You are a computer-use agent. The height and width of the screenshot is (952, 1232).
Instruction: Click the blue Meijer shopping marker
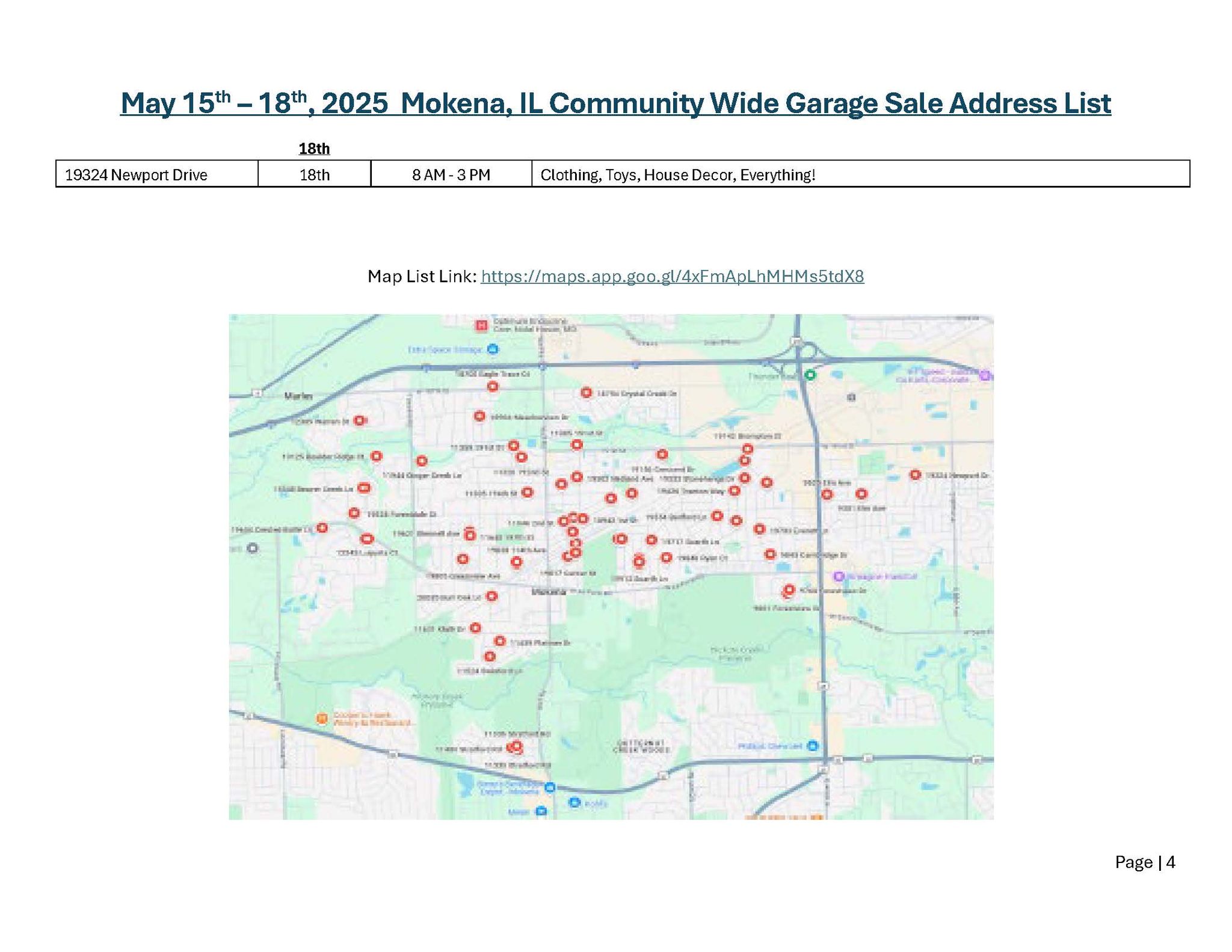541,811
